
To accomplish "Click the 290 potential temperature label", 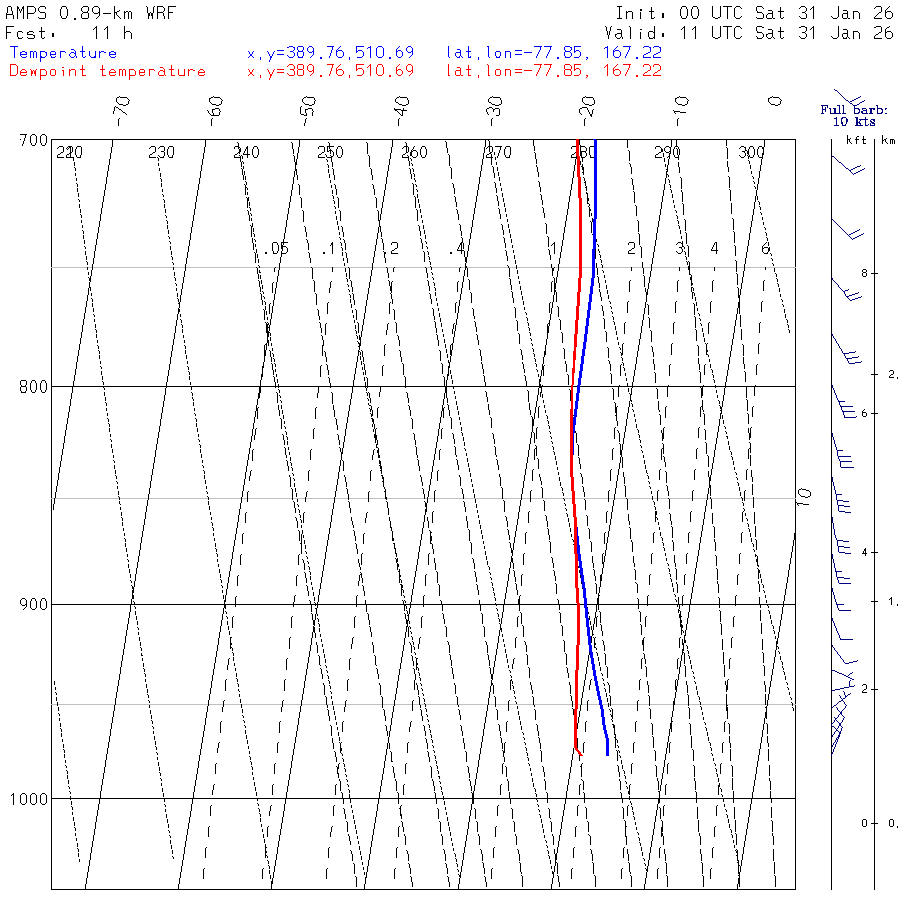I will click(x=667, y=152).
